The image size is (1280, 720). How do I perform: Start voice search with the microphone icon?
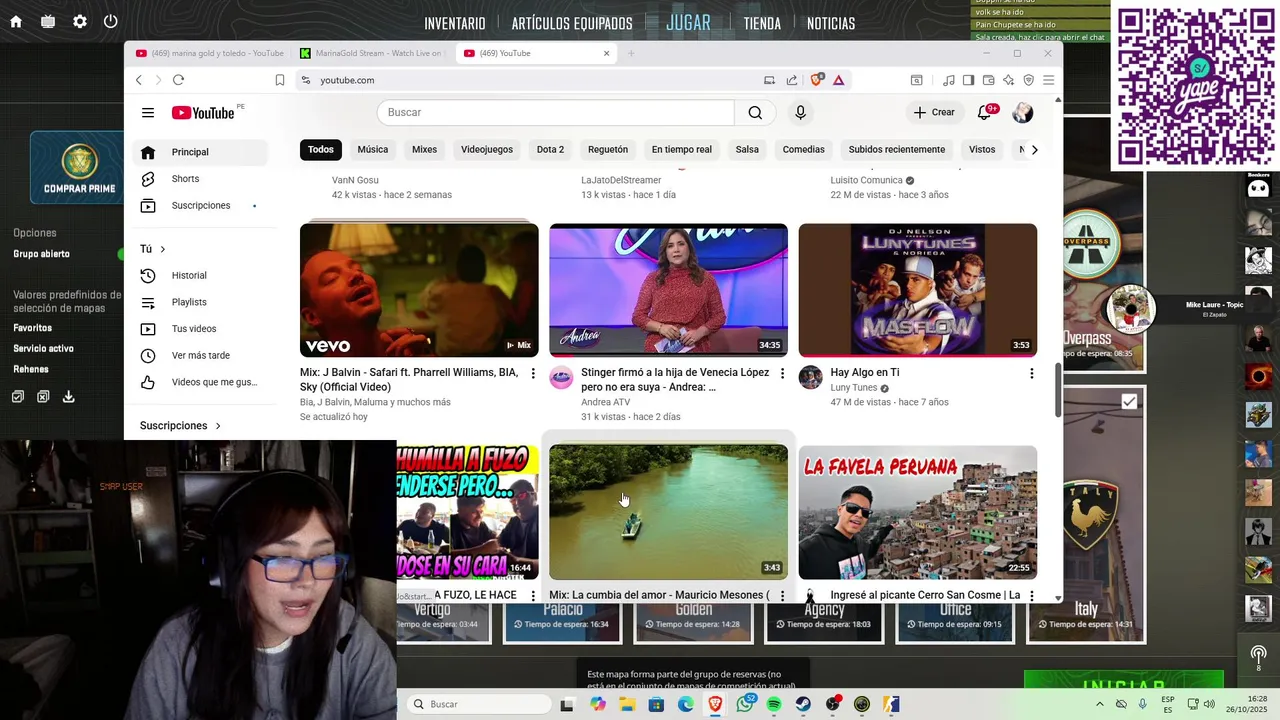800,113
